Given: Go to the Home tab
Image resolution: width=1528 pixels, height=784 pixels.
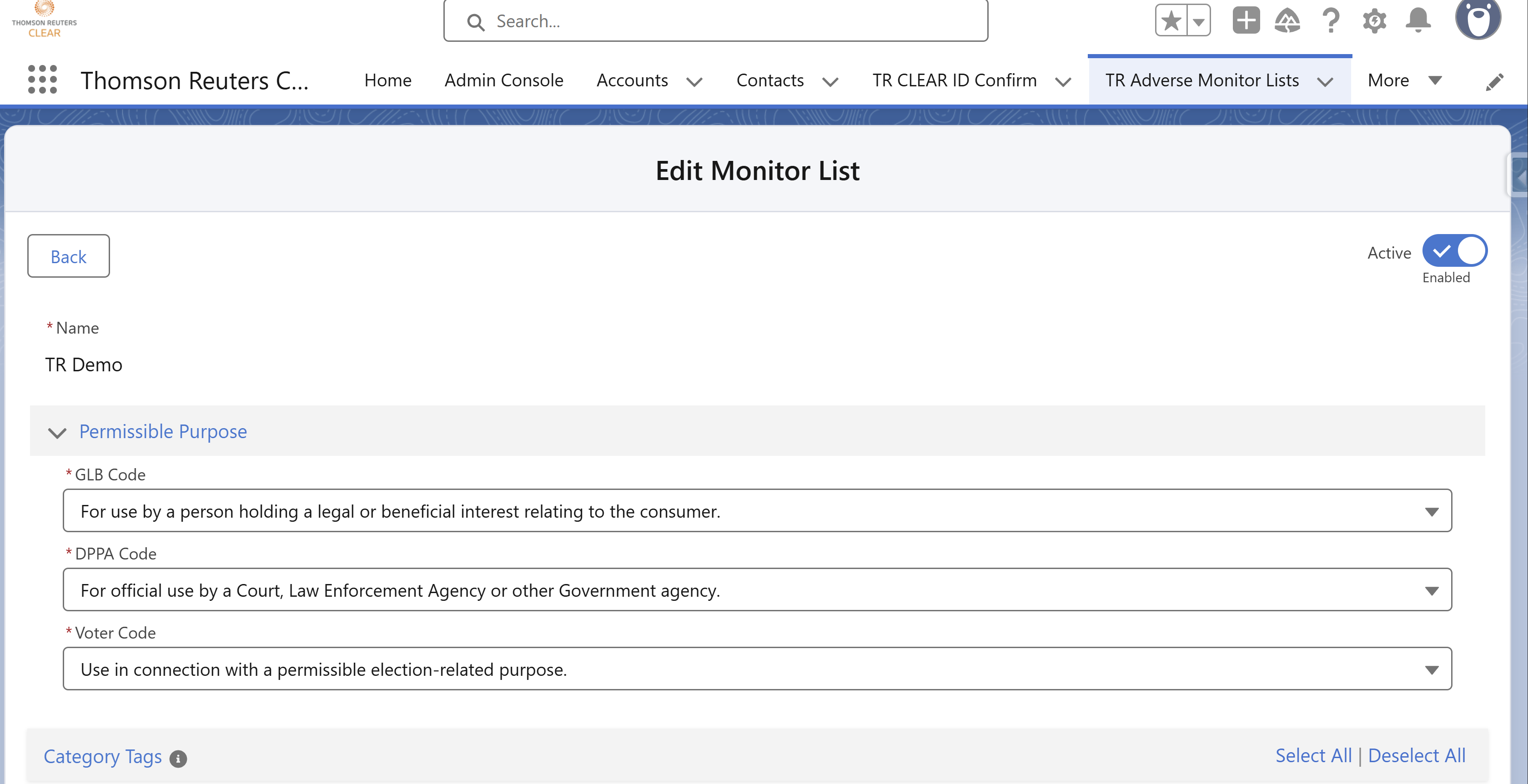Looking at the screenshot, I should click(388, 80).
